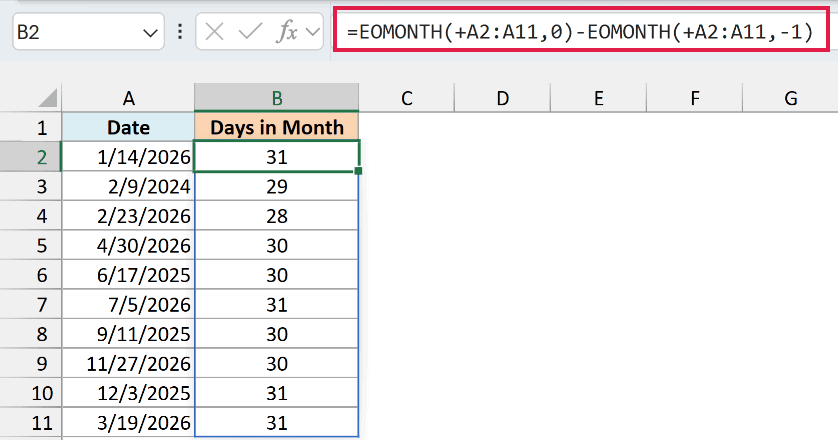Click cell B8 next to 9/11/2025

[276, 334]
